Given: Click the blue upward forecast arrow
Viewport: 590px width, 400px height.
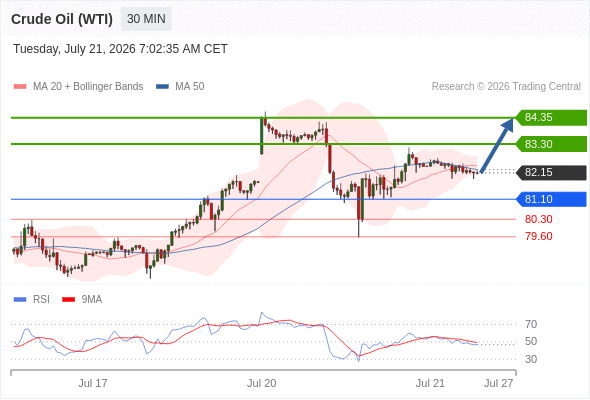Looking at the screenshot, I should coord(497,146).
